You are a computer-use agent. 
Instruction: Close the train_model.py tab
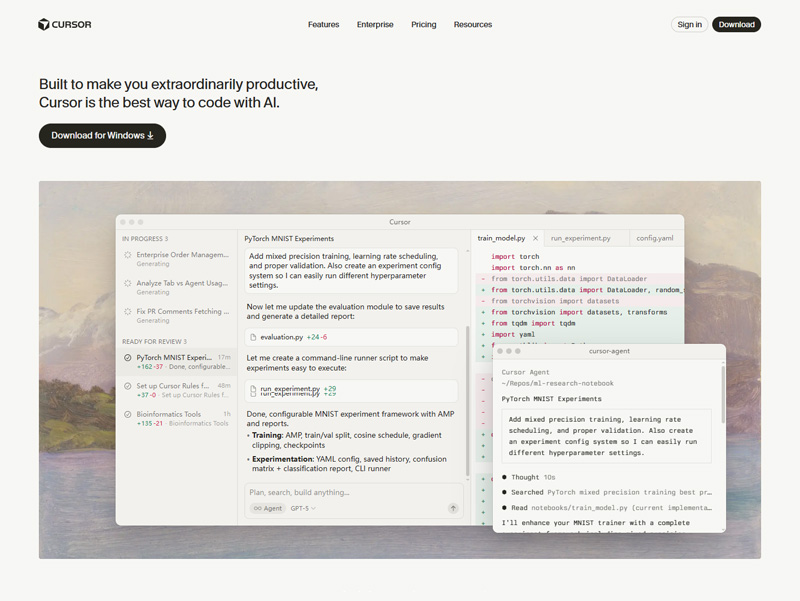(536, 239)
